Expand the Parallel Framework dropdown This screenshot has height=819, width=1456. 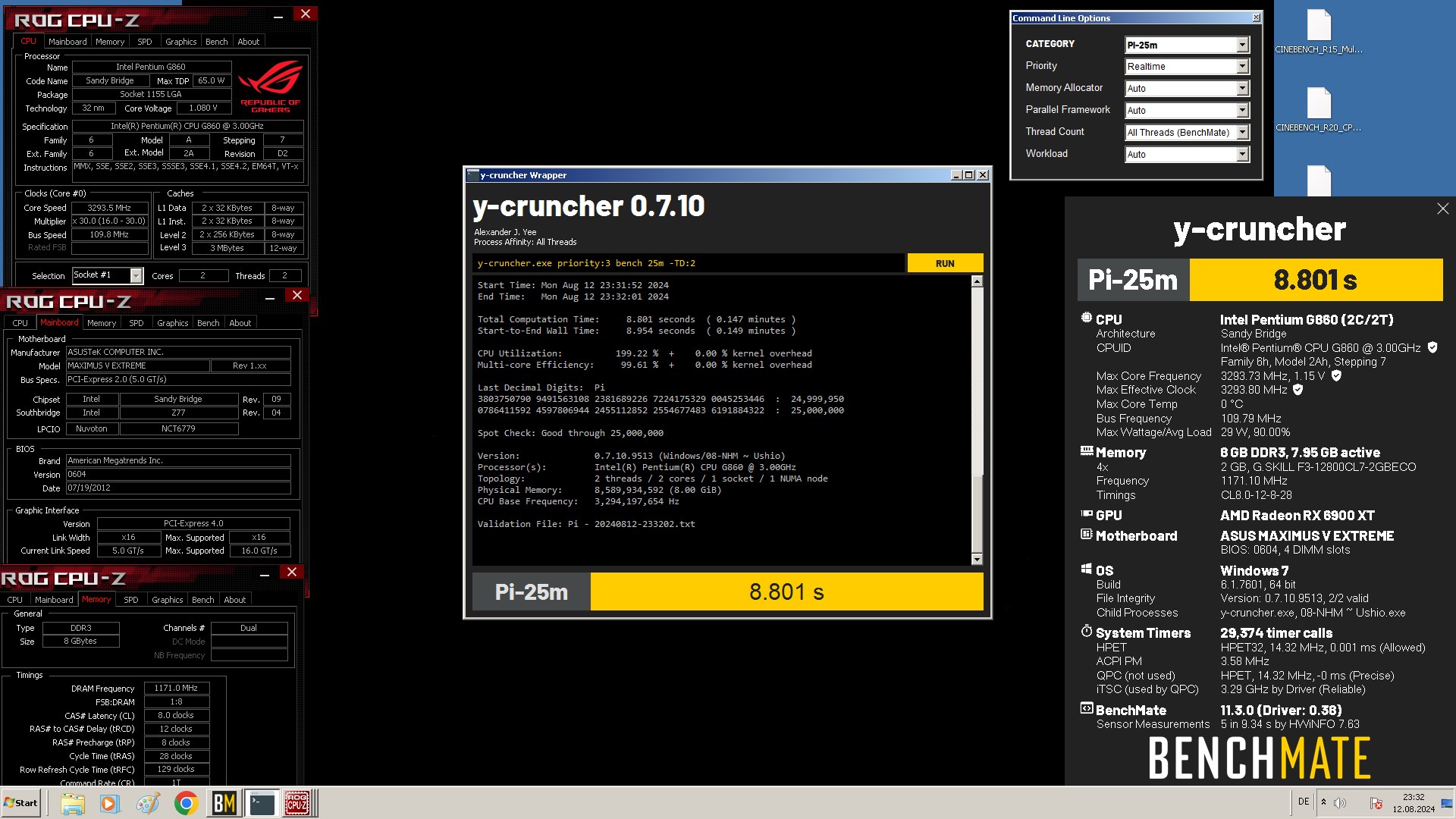point(1186,111)
